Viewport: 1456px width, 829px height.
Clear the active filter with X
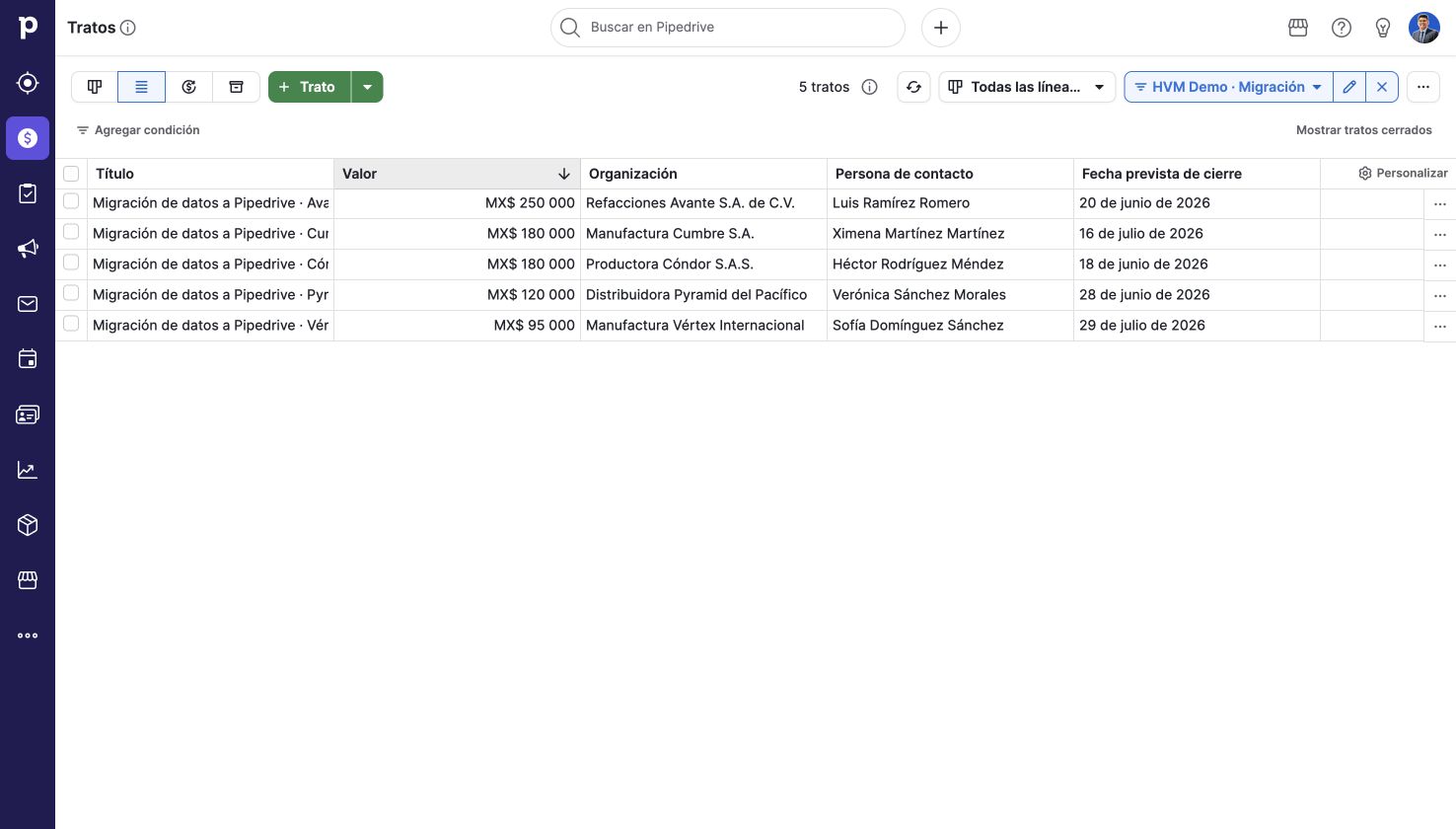(1382, 87)
